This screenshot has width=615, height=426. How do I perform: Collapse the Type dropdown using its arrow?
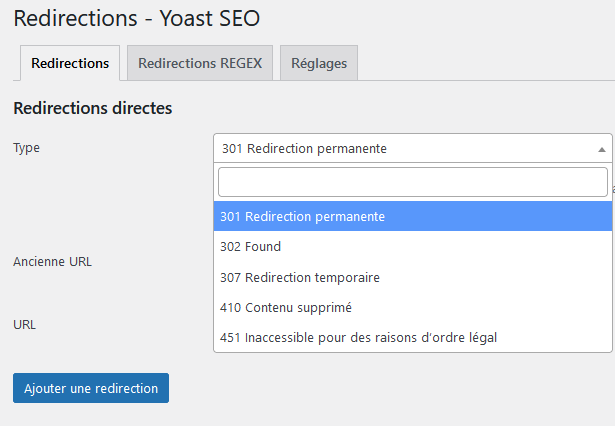[601, 149]
